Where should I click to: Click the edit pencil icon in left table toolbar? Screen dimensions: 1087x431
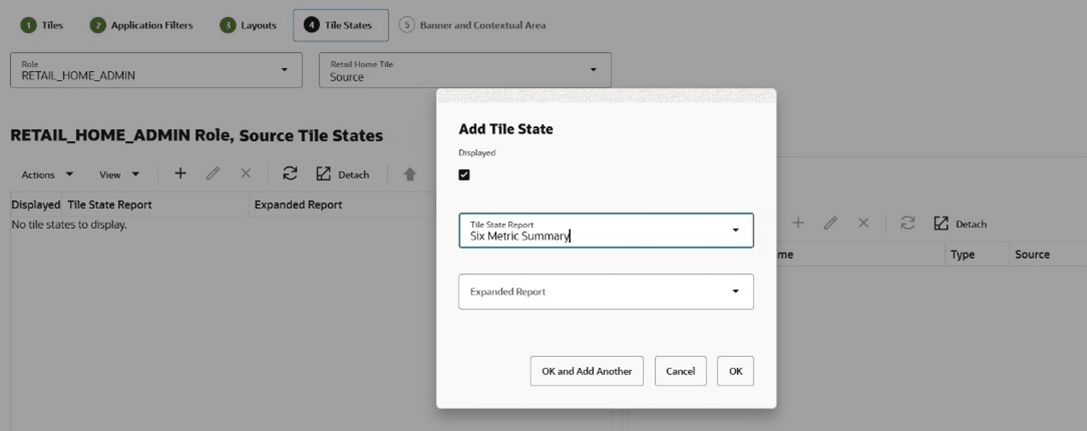pyautogui.click(x=213, y=174)
